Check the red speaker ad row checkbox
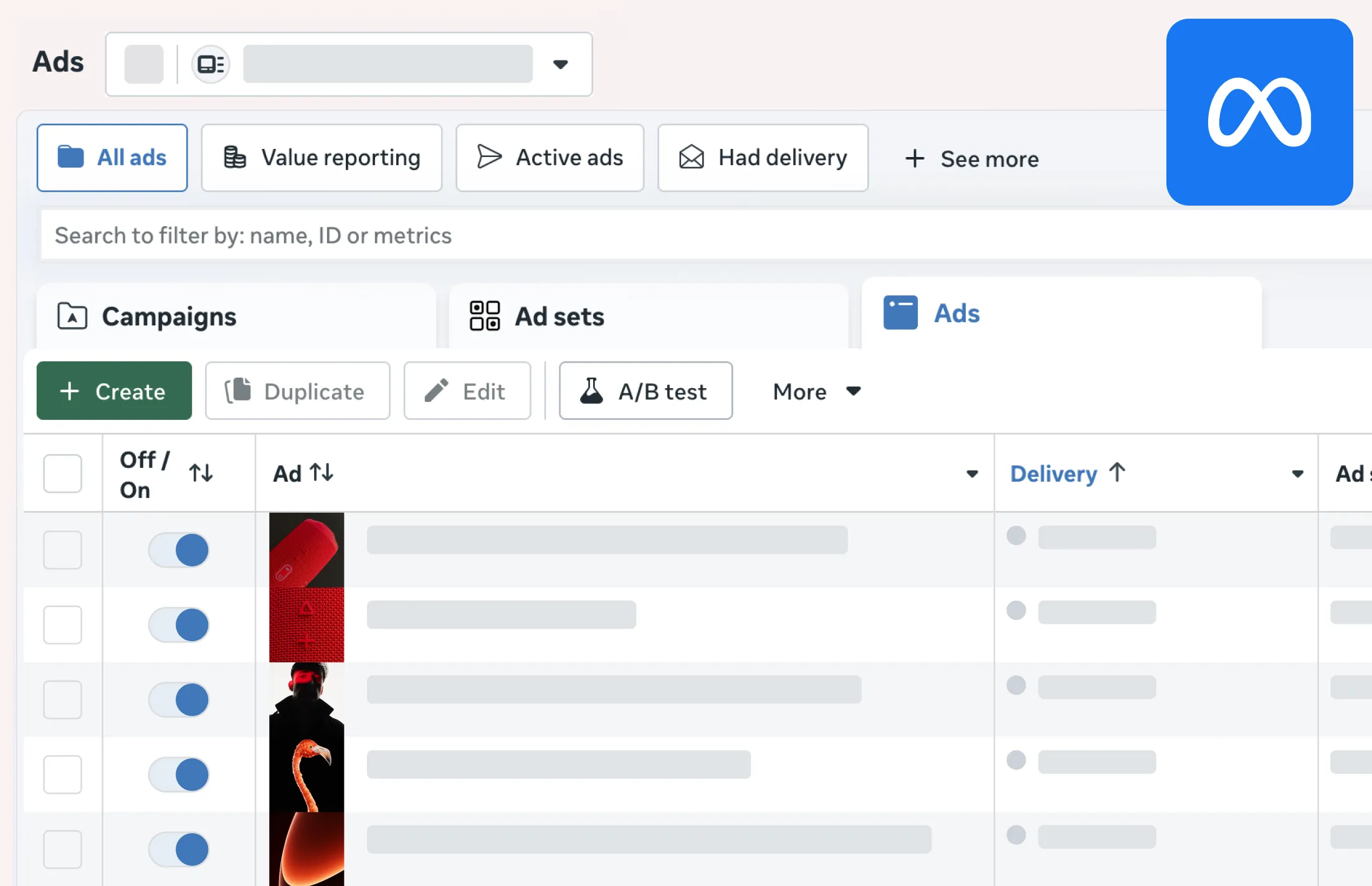This screenshot has height=886, width=1372. click(62, 550)
